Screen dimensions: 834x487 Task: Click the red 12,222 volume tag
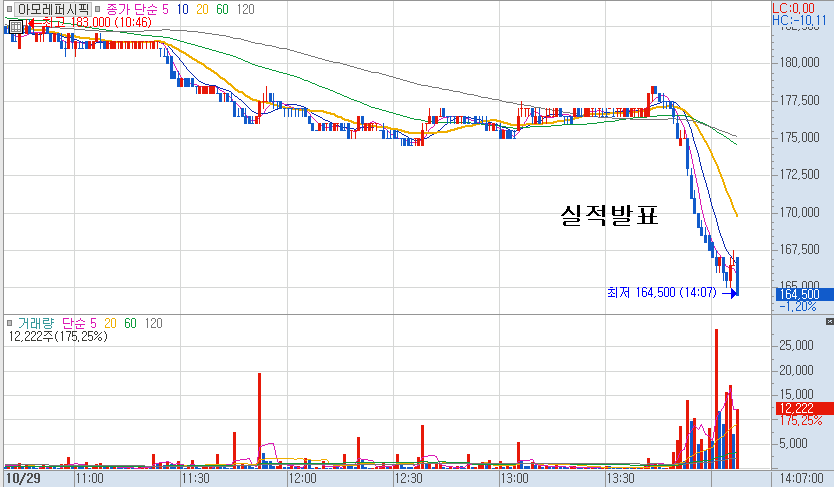(796, 408)
